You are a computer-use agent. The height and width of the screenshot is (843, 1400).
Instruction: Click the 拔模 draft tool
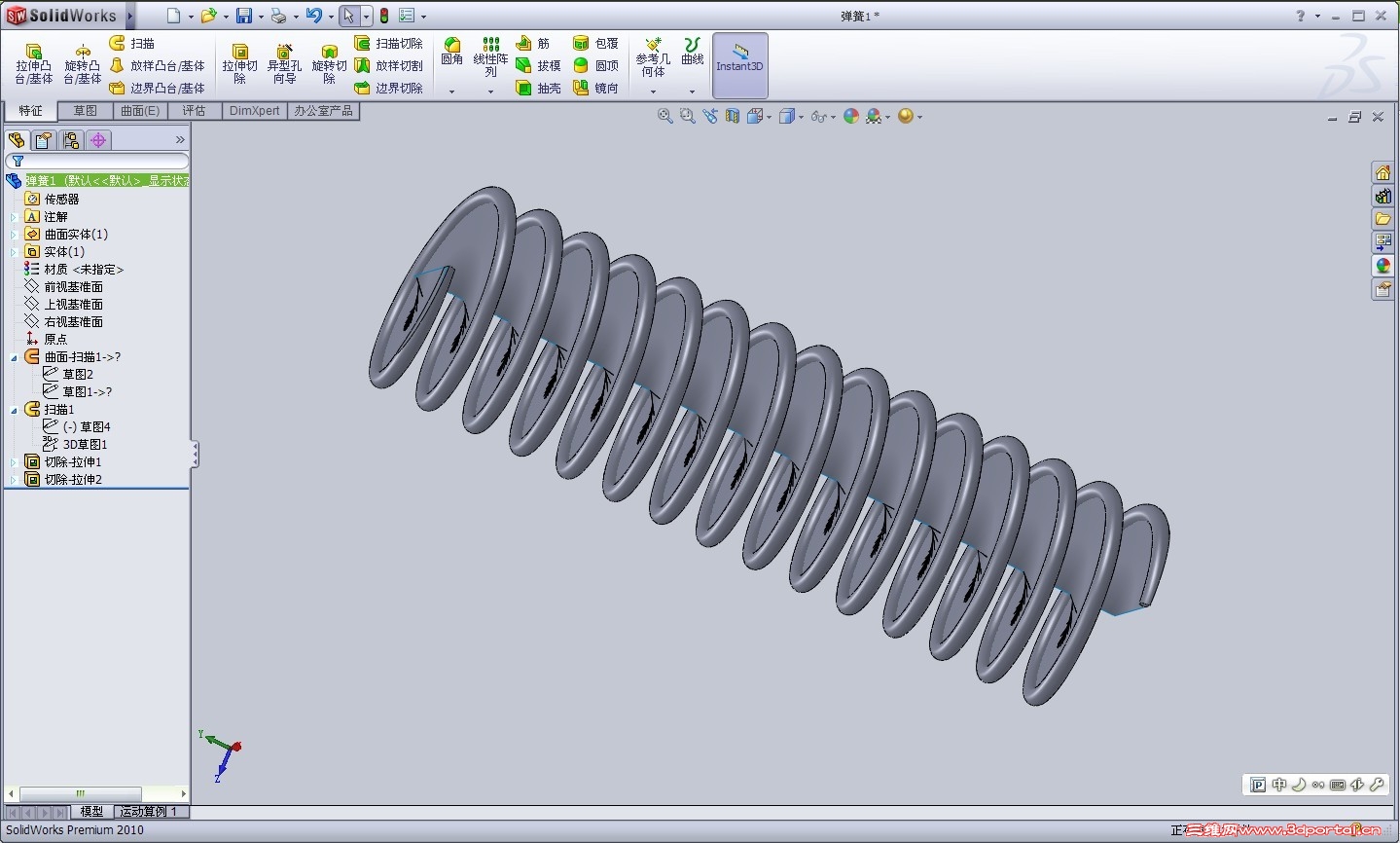pos(538,65)
